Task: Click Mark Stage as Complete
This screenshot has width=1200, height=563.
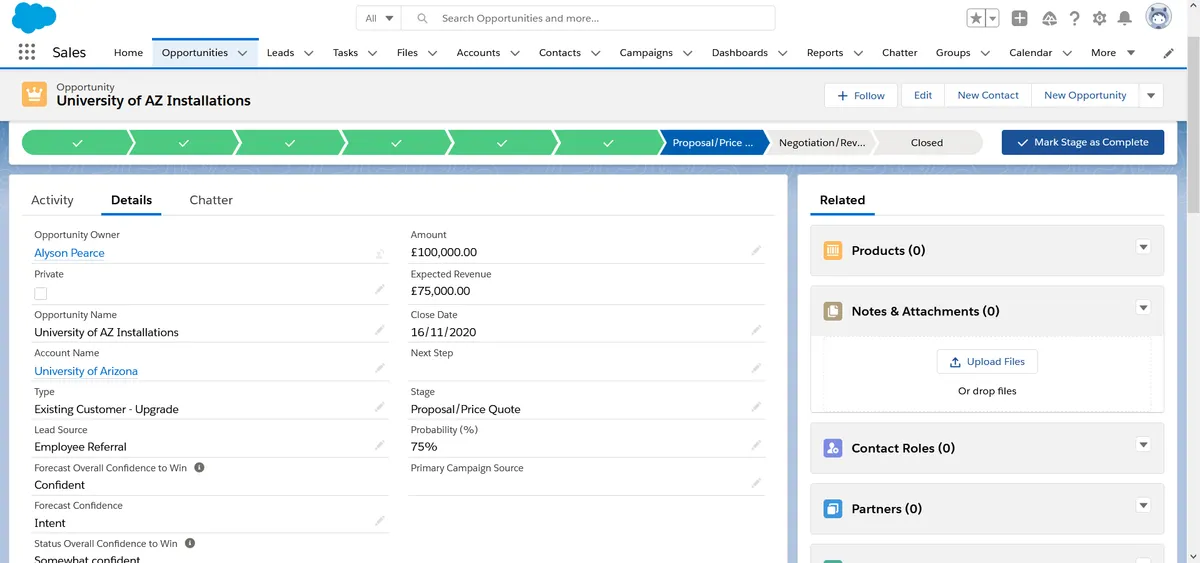Action: tap(1083, 142)
